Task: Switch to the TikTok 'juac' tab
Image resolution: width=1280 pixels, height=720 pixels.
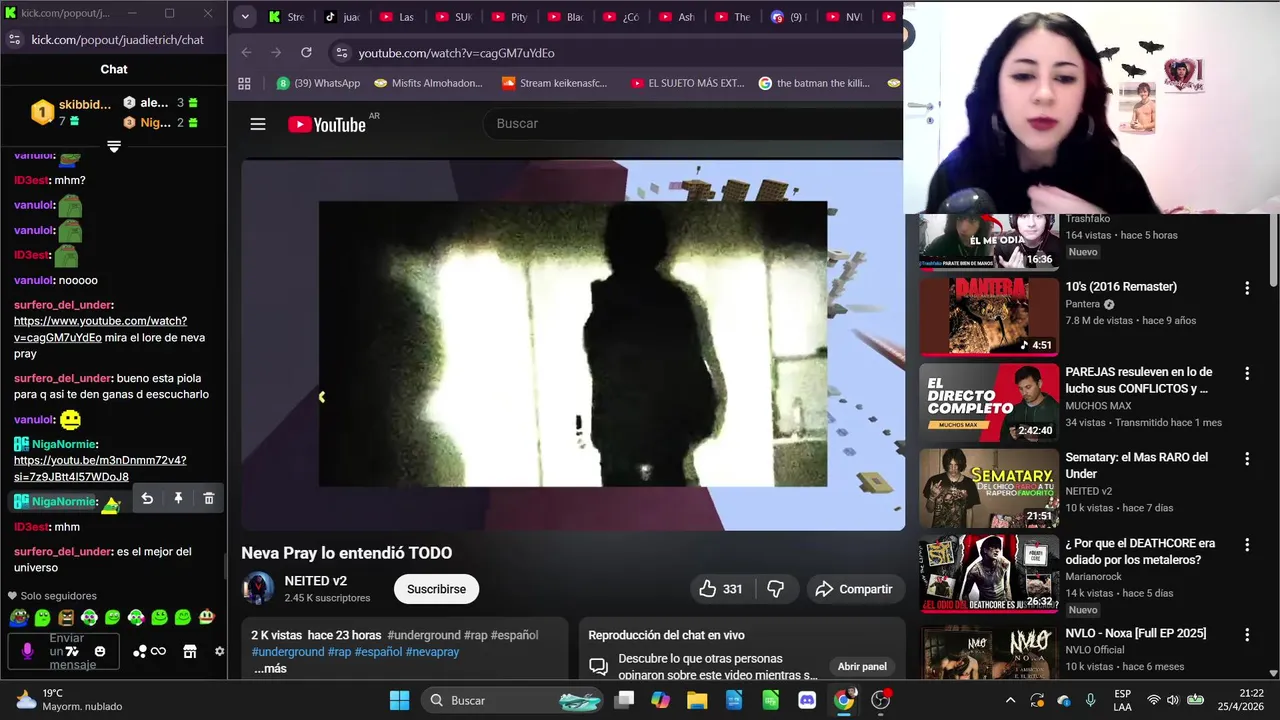Action: (343, 17)
